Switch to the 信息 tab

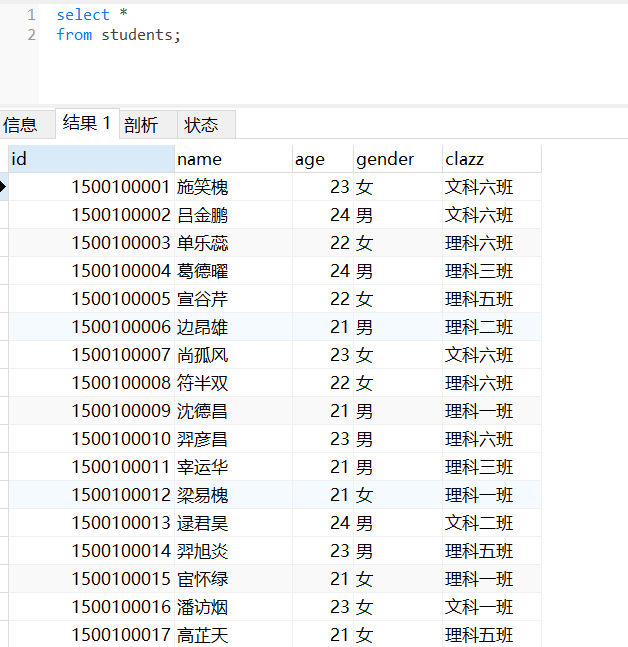pos(28,125)
